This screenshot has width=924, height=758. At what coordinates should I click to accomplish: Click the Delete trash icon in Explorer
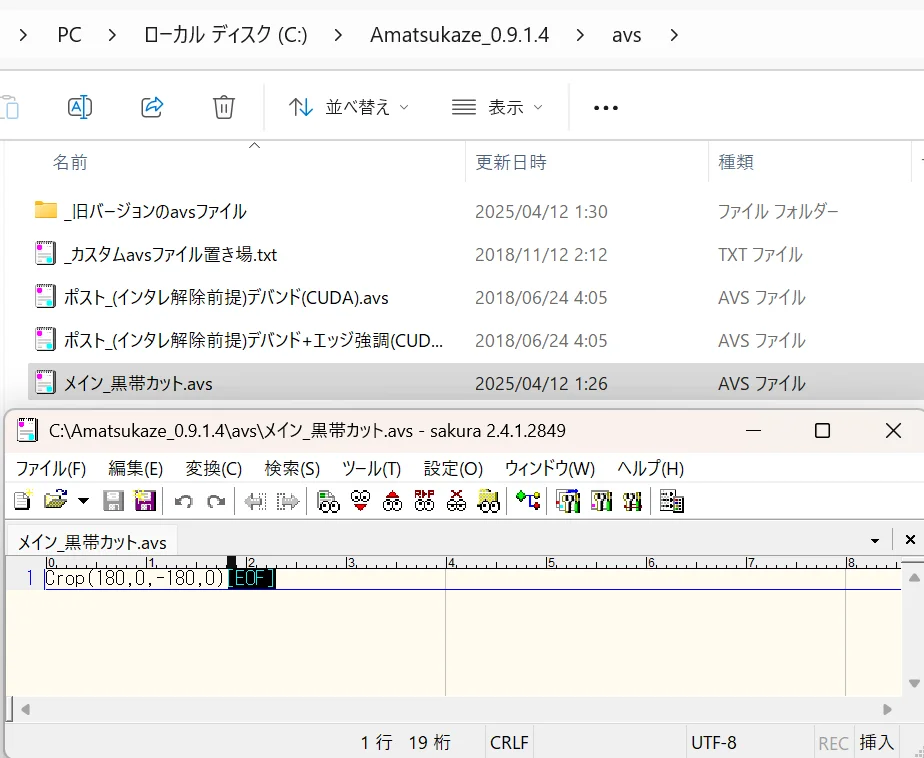pos(224,107)
